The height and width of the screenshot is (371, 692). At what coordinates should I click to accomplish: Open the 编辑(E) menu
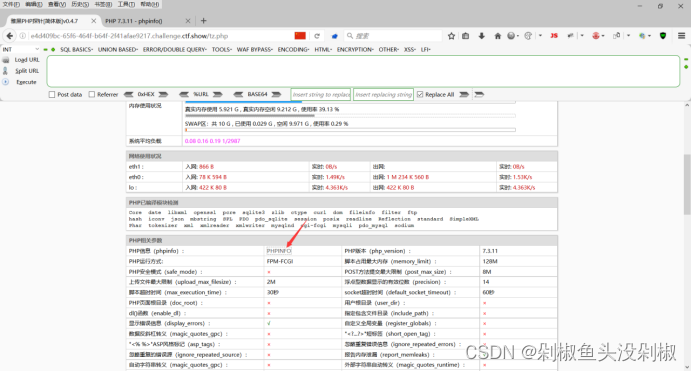tap(34, 4)
